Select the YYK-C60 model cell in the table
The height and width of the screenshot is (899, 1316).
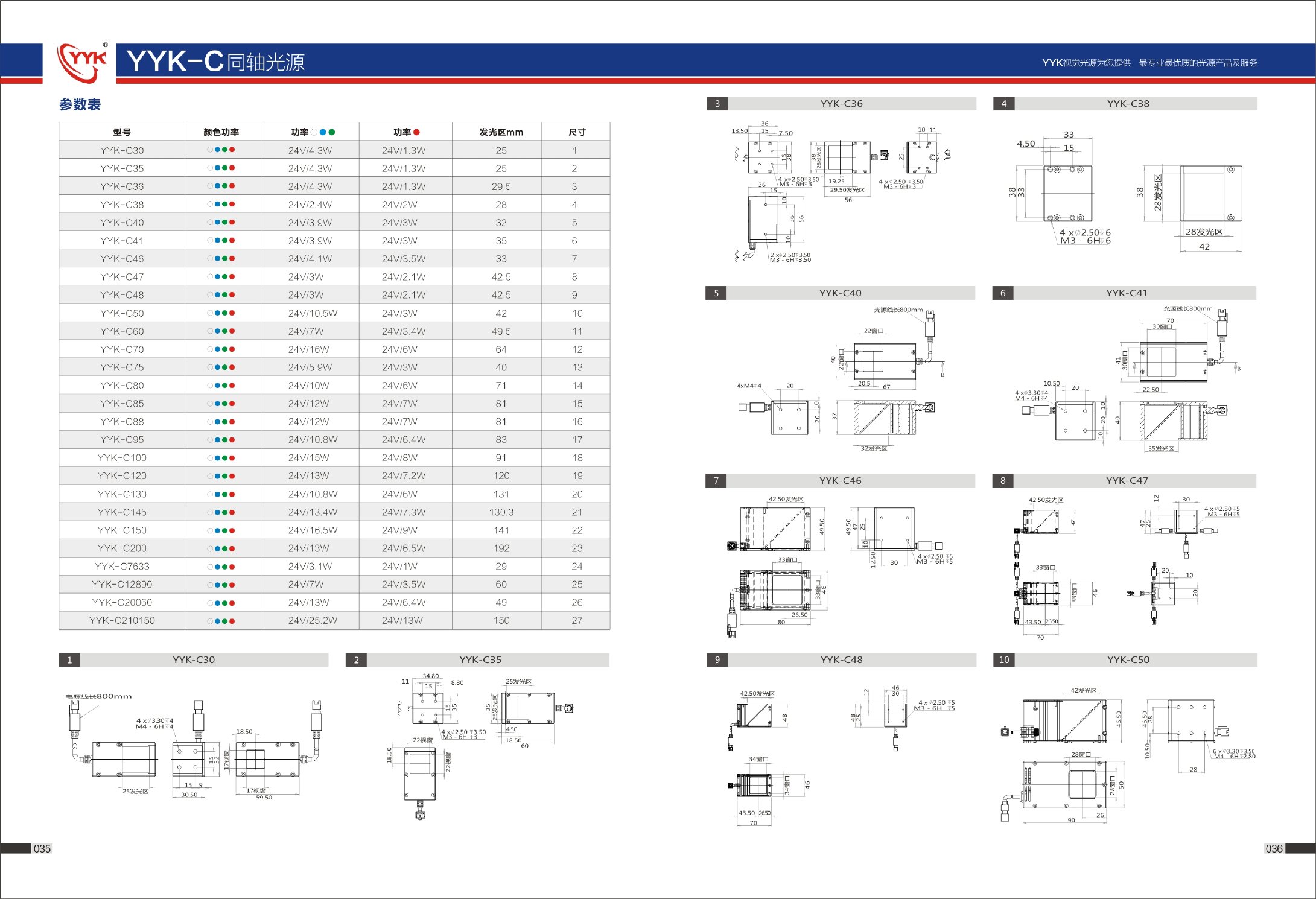pyautogui.click(x=122, y=331)
